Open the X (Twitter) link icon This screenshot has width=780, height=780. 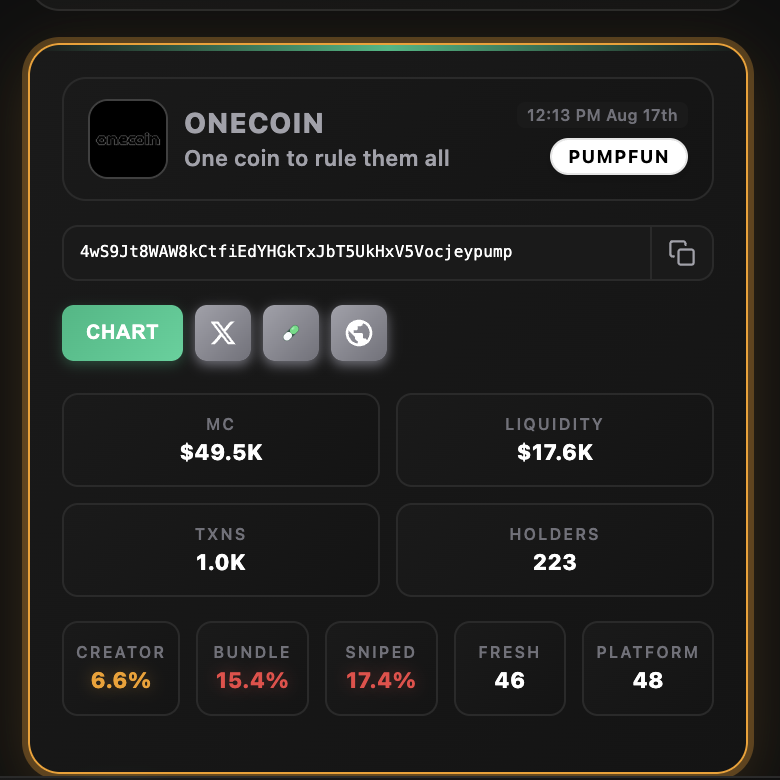point(223,333)
